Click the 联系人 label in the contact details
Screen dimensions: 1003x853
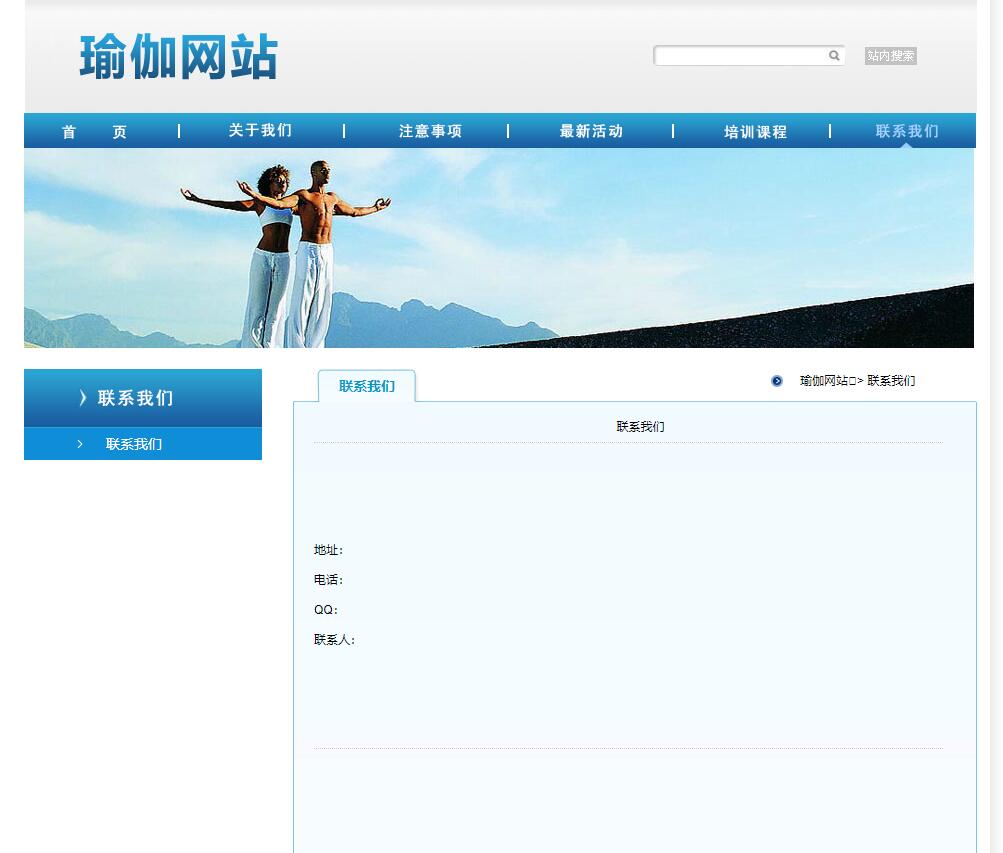click(334, 640)
